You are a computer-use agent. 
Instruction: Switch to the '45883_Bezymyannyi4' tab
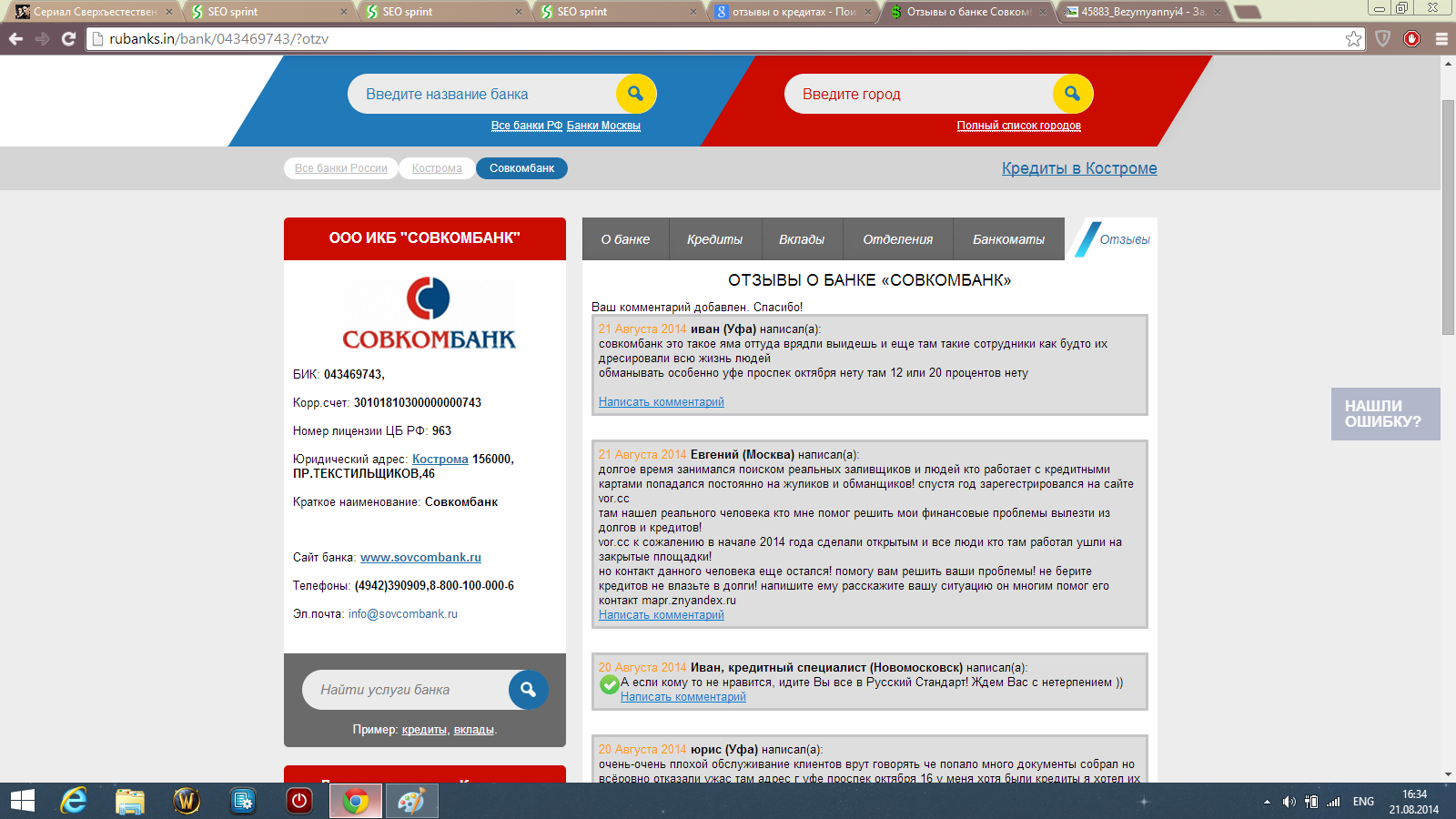coord(1142,12)
